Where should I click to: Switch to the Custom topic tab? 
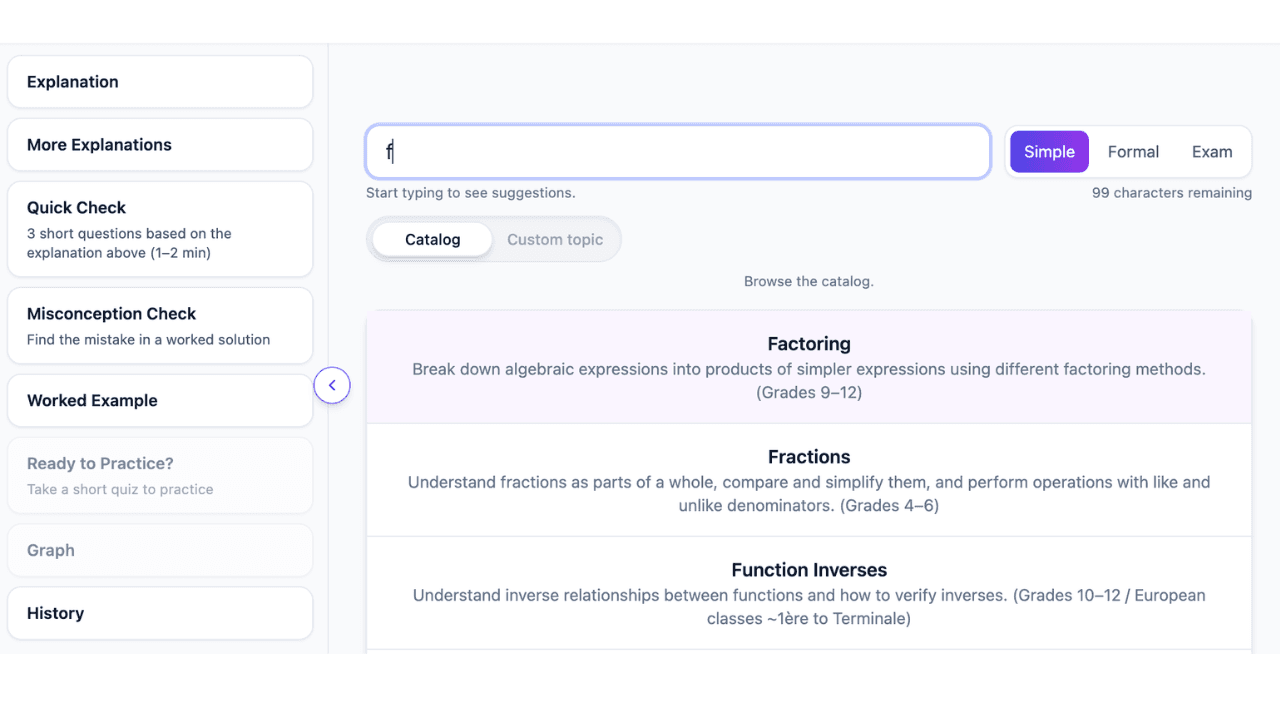click(x=555, y=240)
